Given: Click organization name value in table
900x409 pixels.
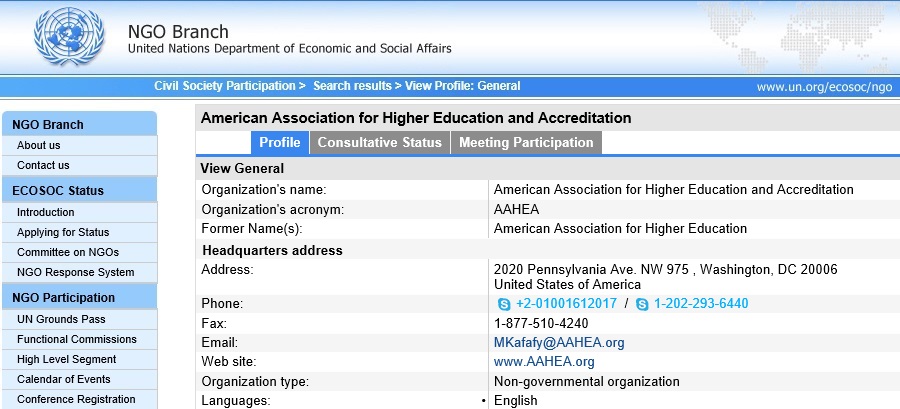Looking at the screenshot, I should pyautogui.click(x=674, y=190).
